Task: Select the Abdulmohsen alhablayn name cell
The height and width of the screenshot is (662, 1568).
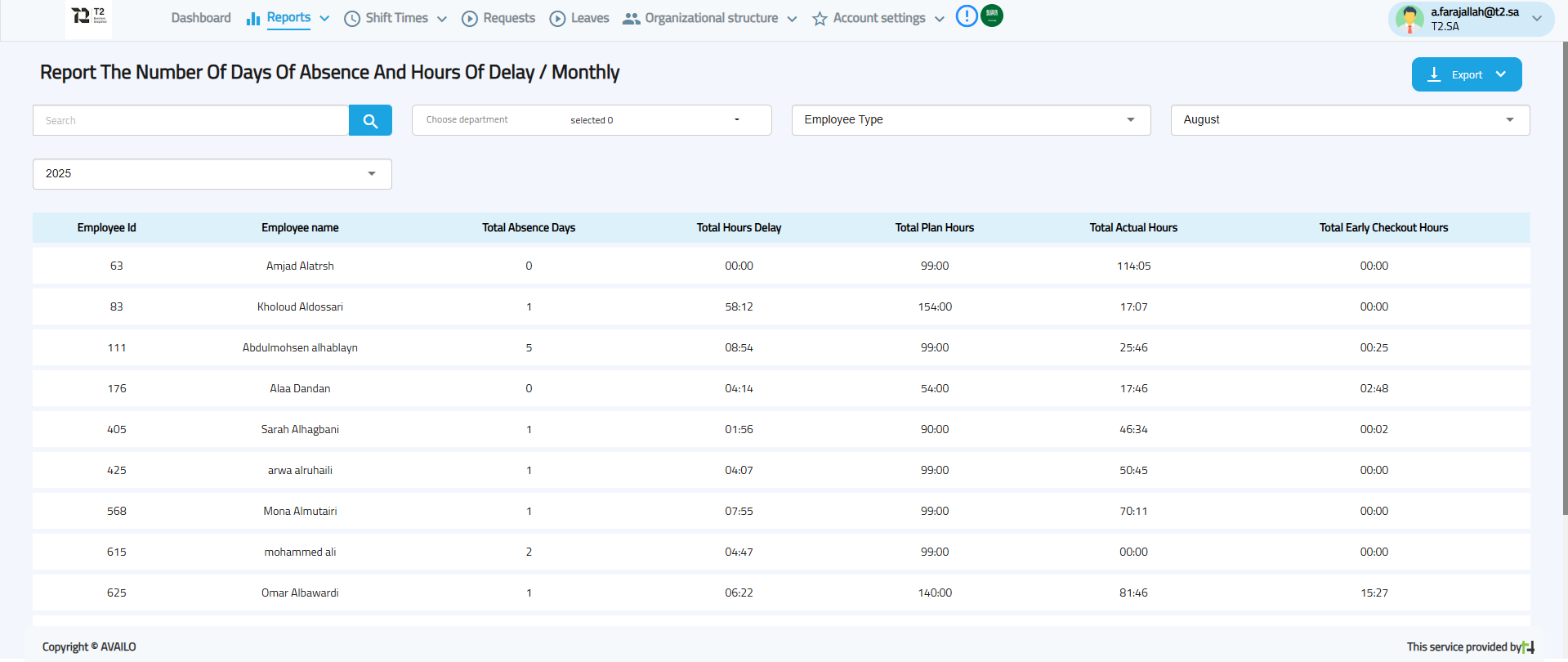Action: point(300,347)
